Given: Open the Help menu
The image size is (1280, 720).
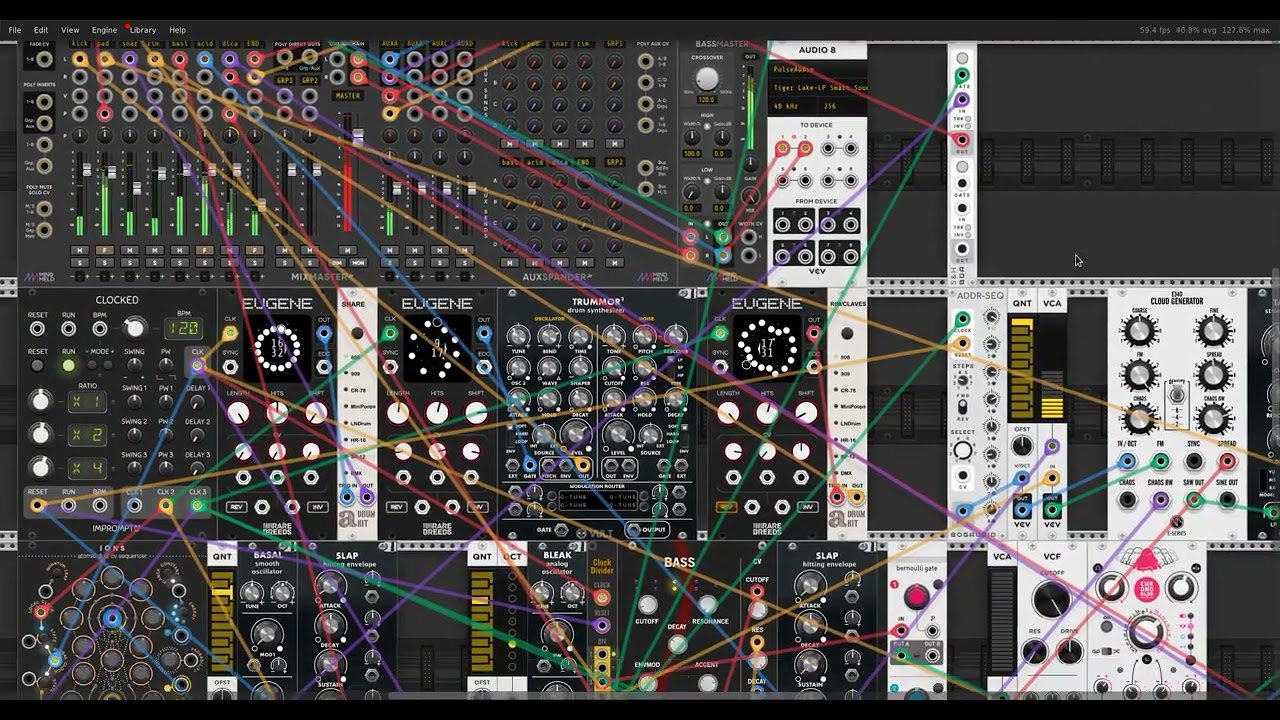Looking at the screenshot, I should click(x=177, y=30).
